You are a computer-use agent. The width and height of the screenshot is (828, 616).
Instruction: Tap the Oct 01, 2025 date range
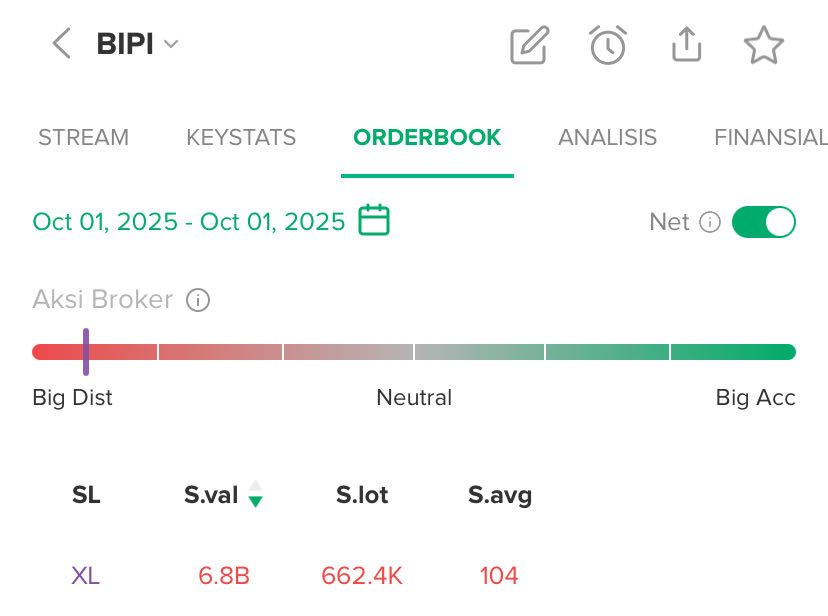189,221
